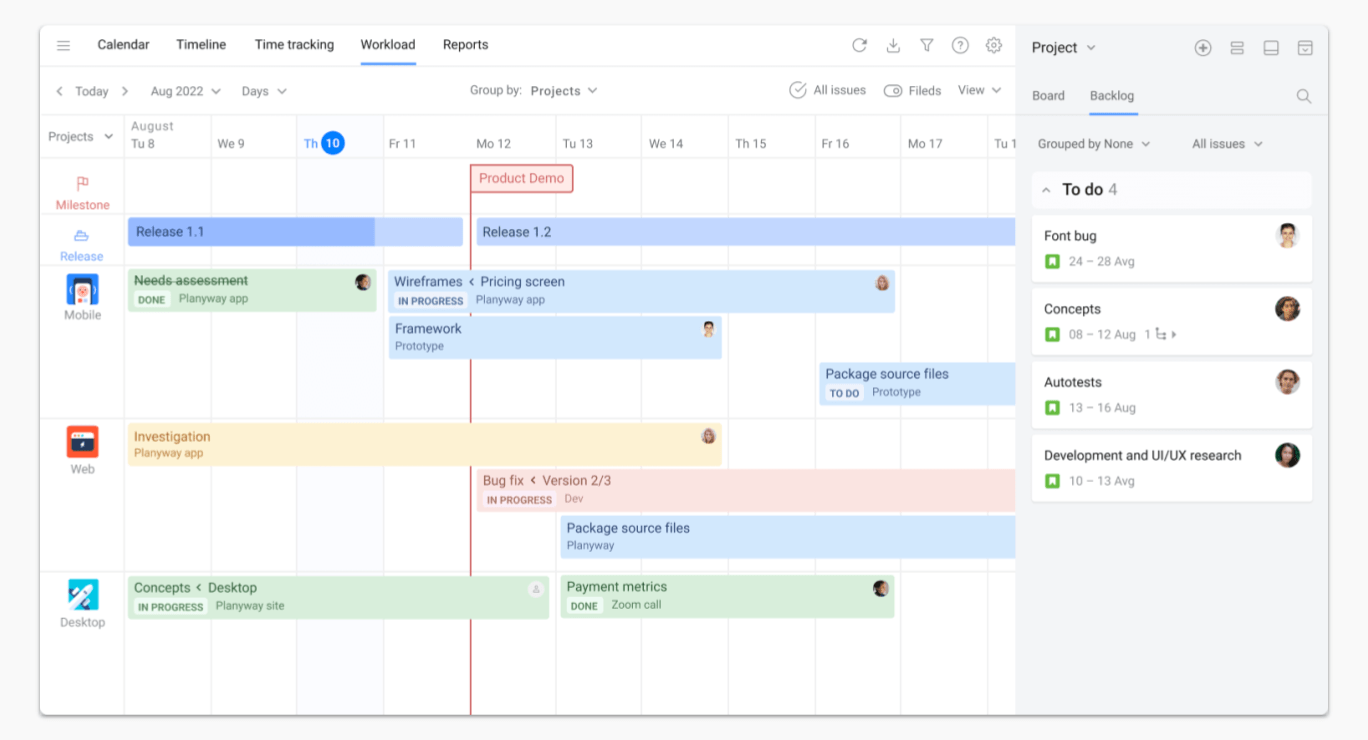This screenshot has width=1368, height=740.
Task: Click the hamburger menu icon
Action: pyautogui.click(x=64, y=45)
